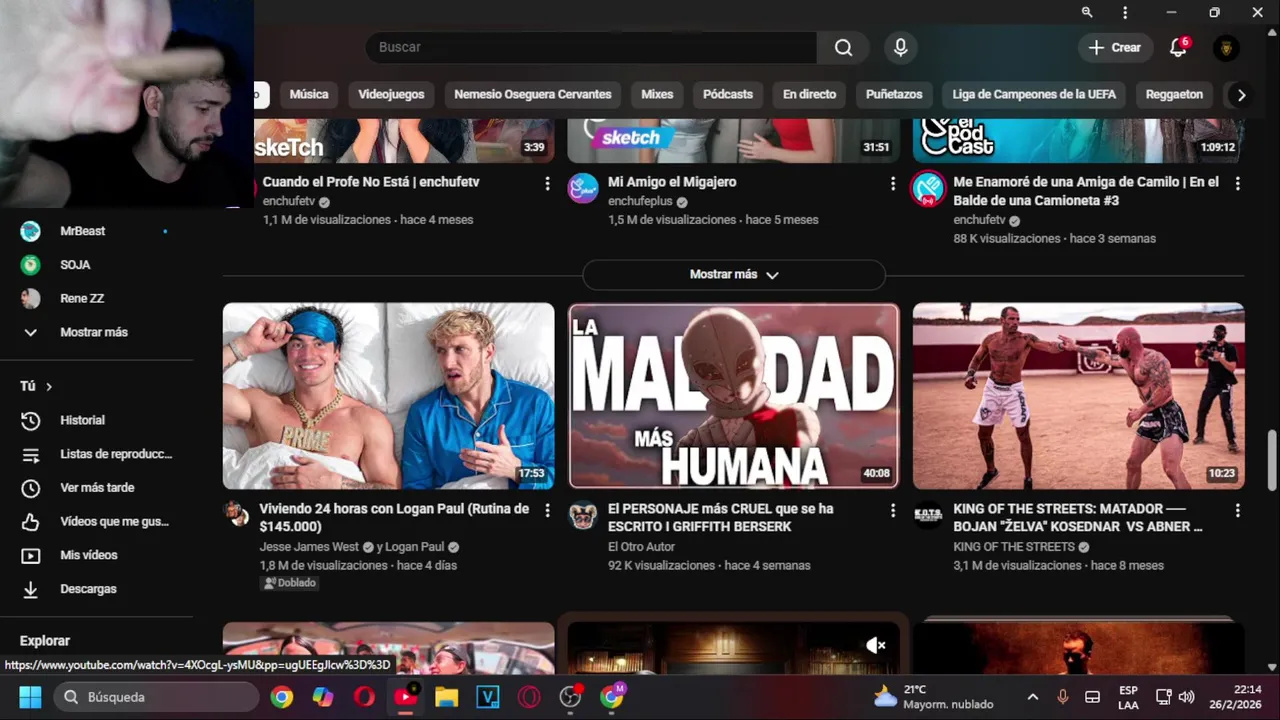Open options for 'Cuando el Profe No Está' video
This screenshot has width=1280, height=720.
click(547, 183)
